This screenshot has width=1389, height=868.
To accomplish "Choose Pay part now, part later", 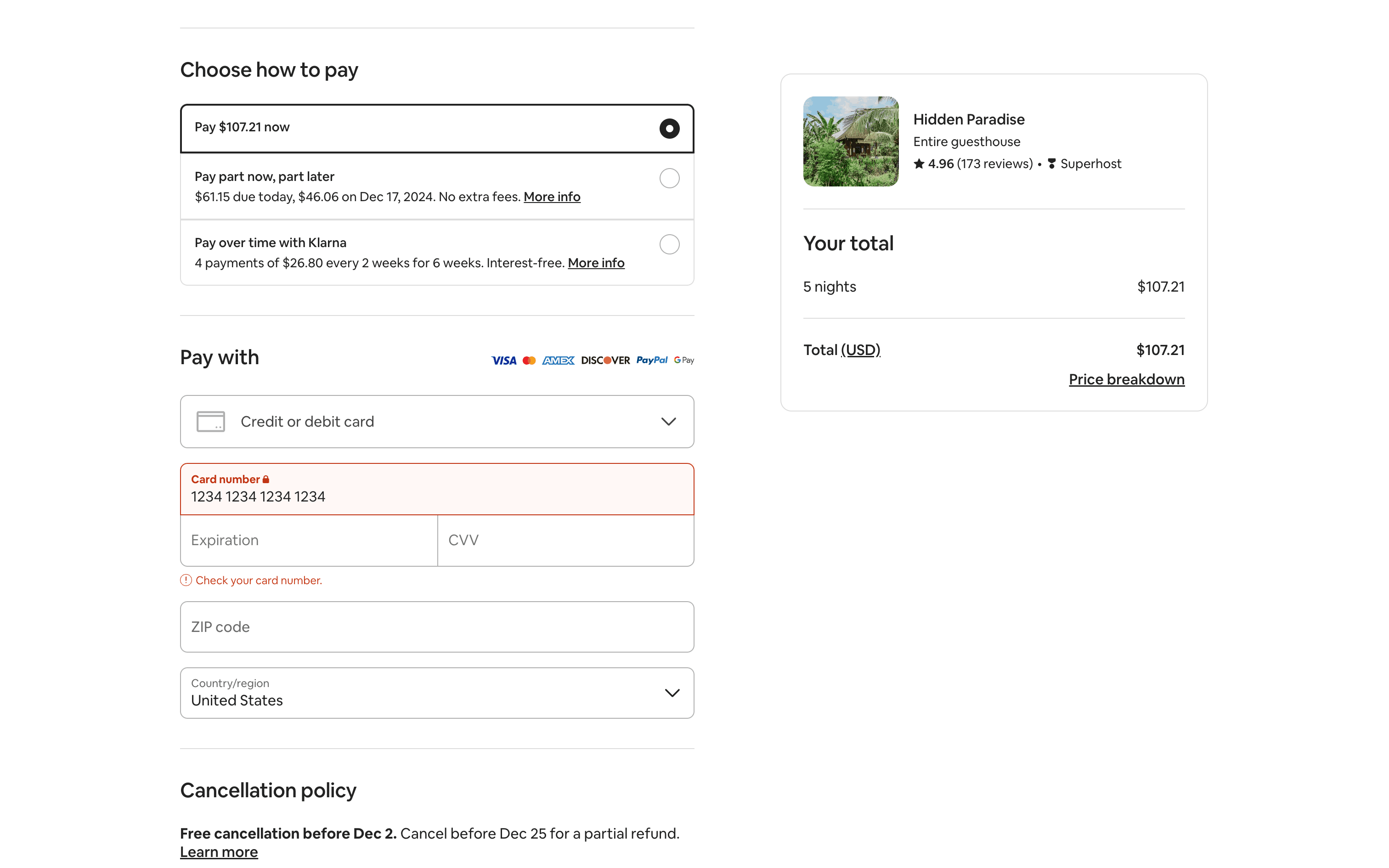I will [669, 179].
